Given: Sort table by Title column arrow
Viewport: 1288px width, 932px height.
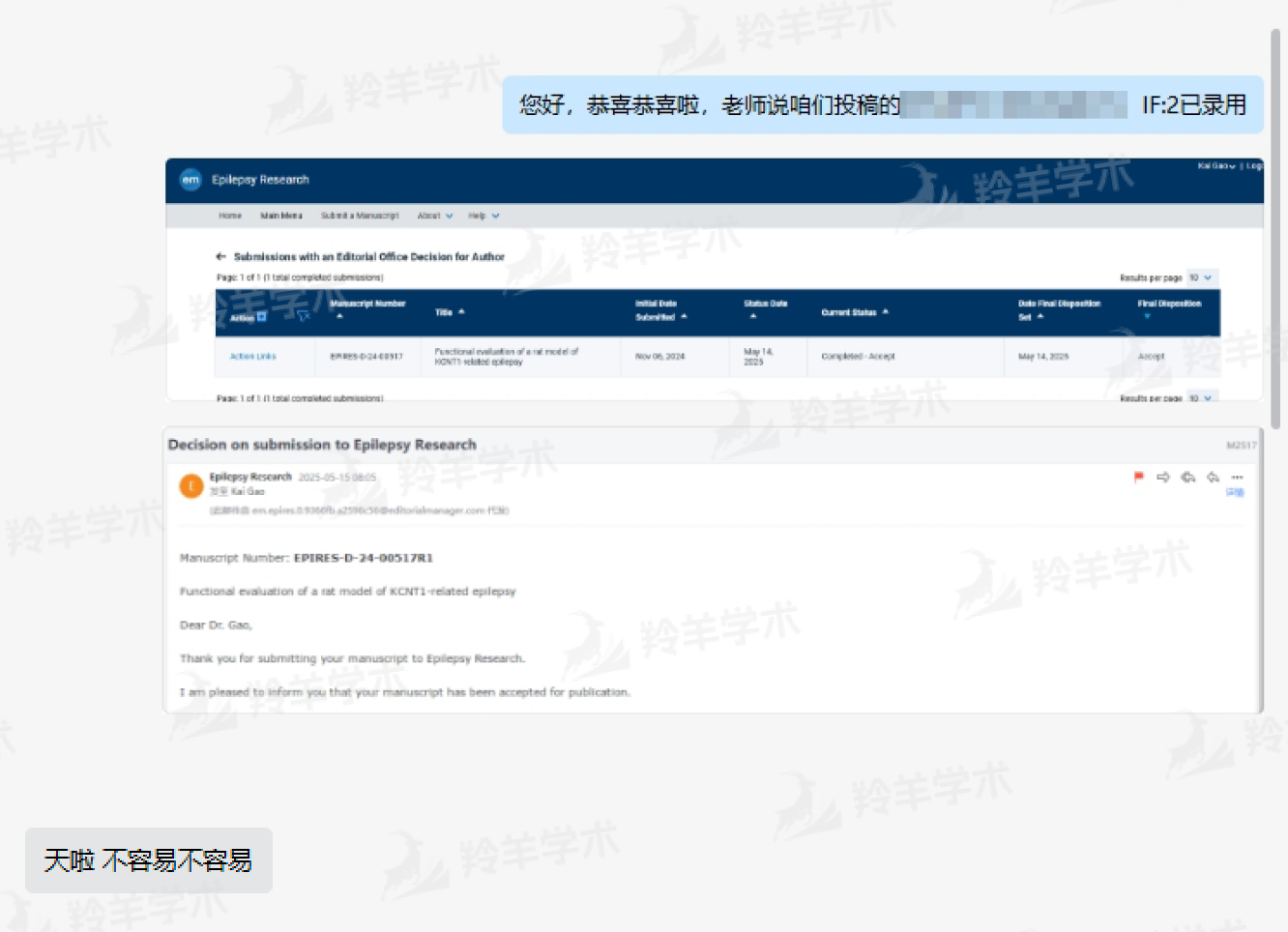Looking at the screenshot, I should click(461, 311).
